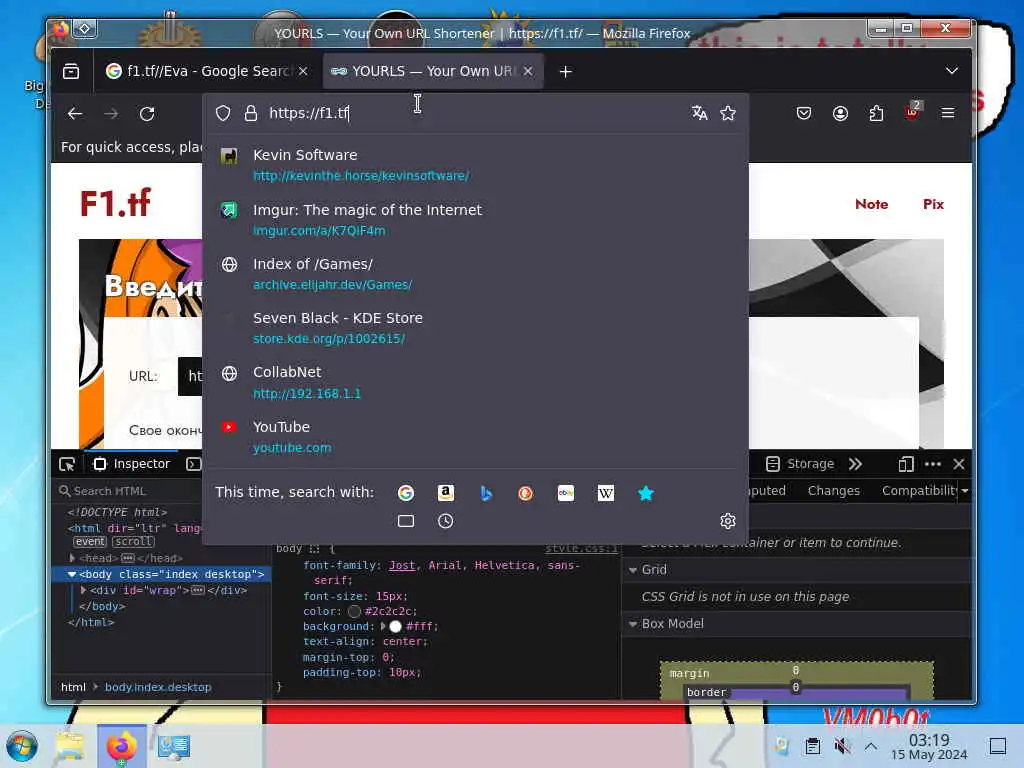Open the YouTube suggestion
Viewport: 1024px width, 768px height.
(x=475, y=437)
